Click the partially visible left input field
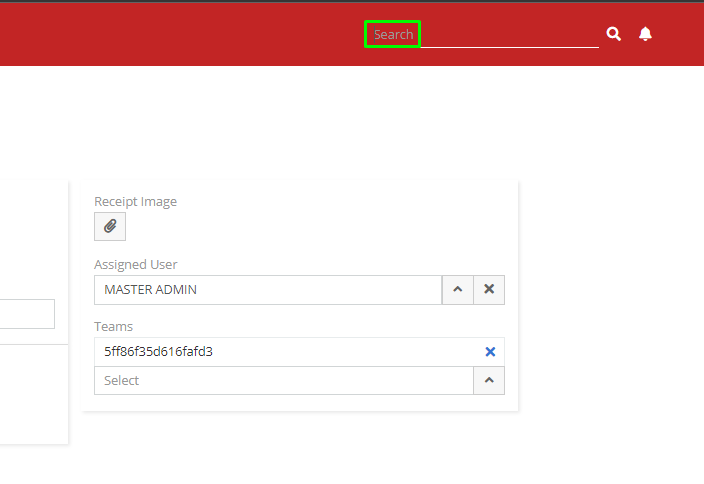This screenshot has width=704, height=484. coord(27,314)
